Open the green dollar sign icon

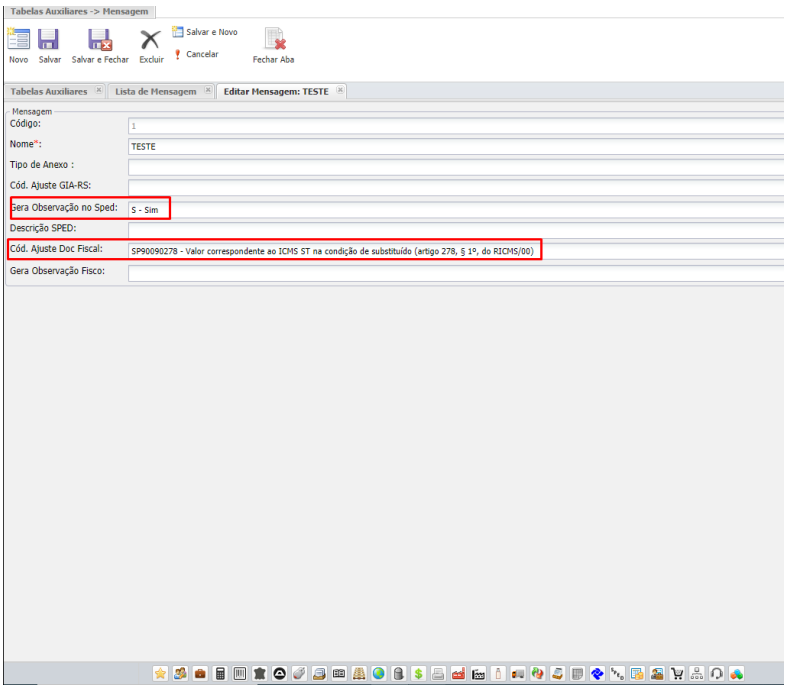(x=418, y=674)
